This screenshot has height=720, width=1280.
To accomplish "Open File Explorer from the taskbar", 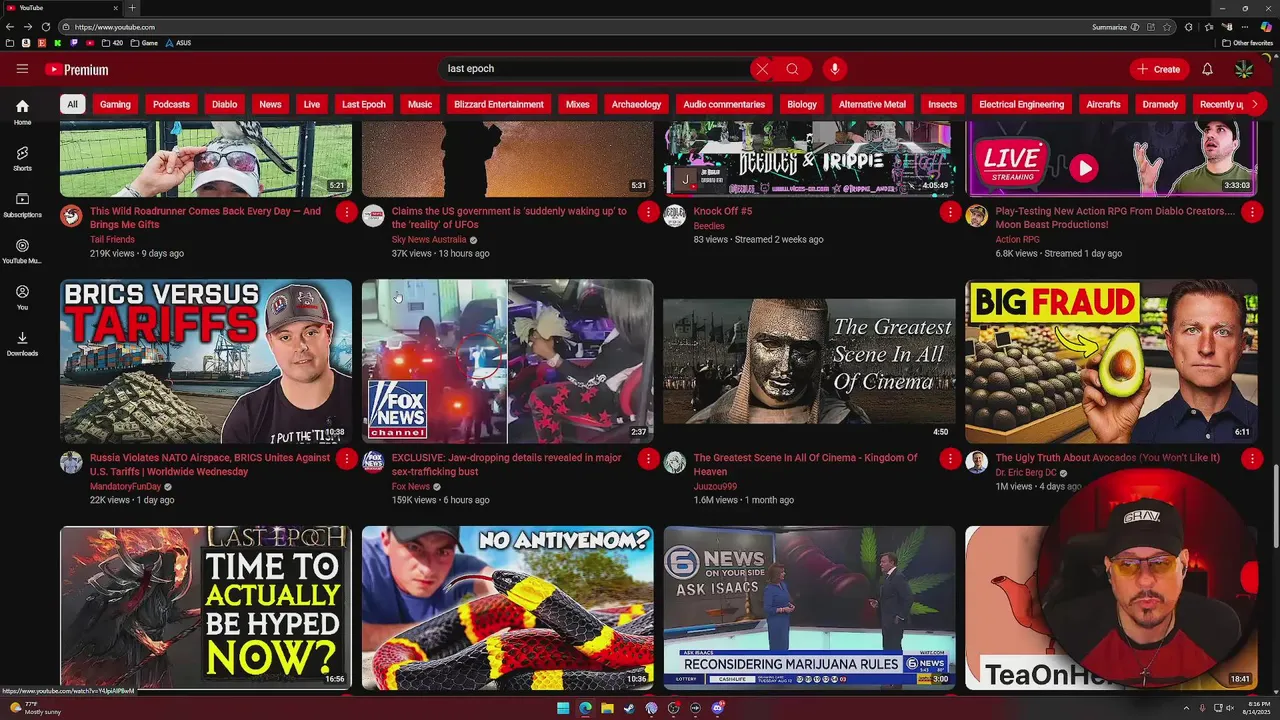I will [x=607, y=708].
